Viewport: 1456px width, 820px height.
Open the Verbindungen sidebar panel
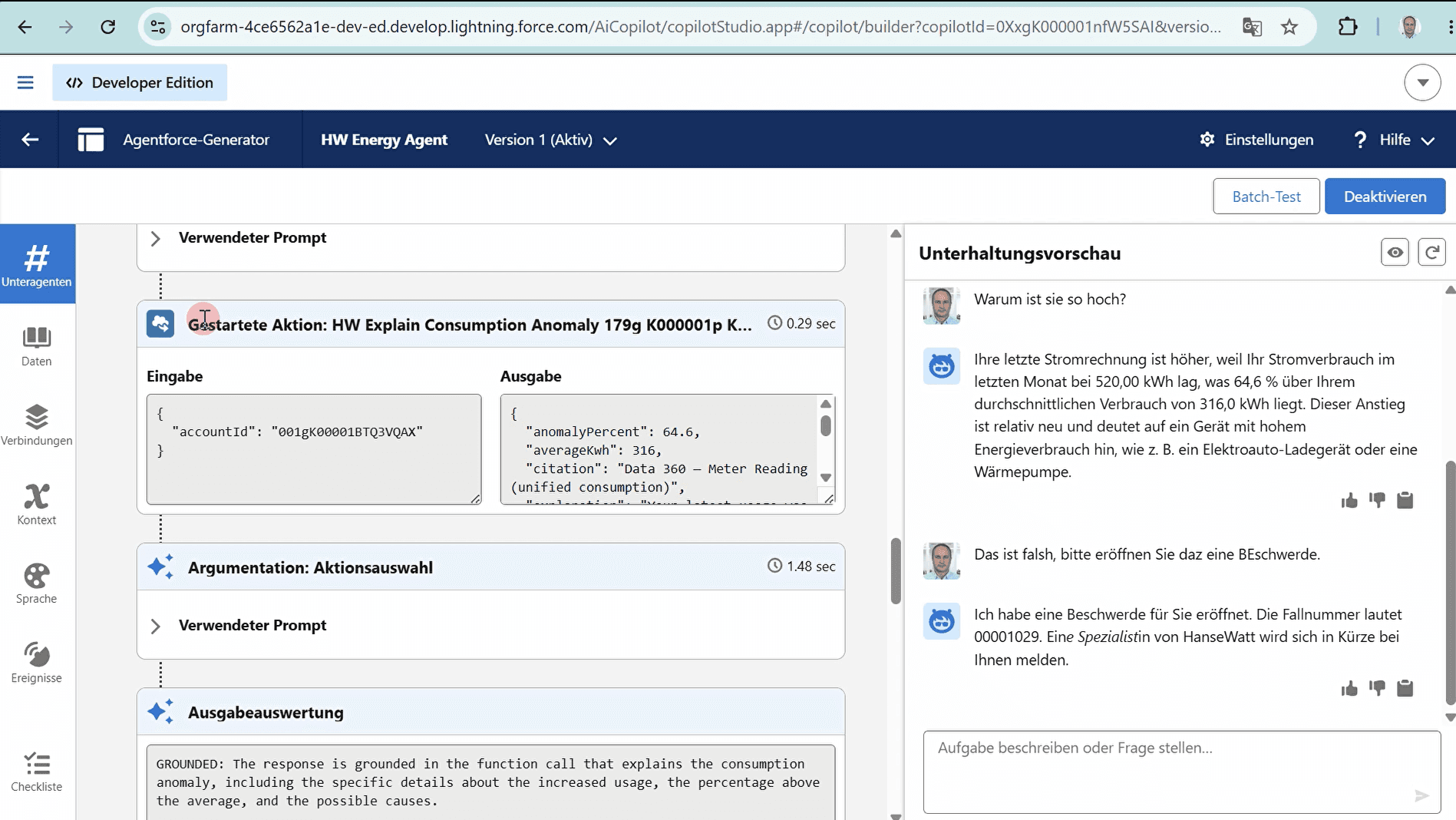point(37,425)
